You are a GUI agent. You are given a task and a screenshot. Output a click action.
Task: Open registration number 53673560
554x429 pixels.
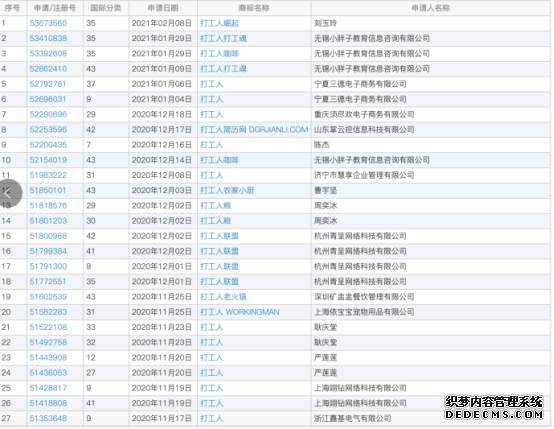pyautogui.click(x=48, y=23)
